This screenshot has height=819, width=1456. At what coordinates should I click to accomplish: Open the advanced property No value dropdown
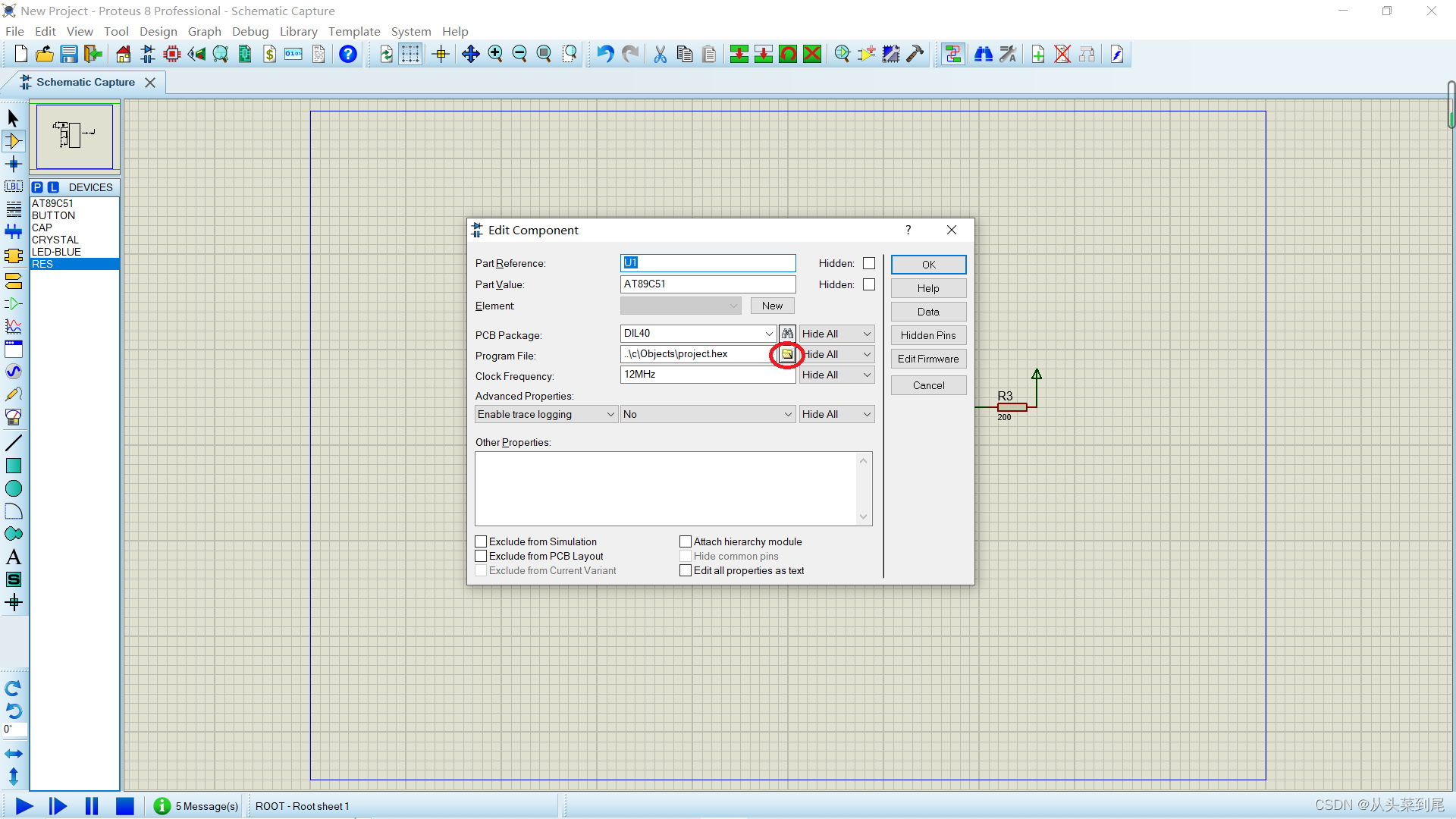point(708,414)
